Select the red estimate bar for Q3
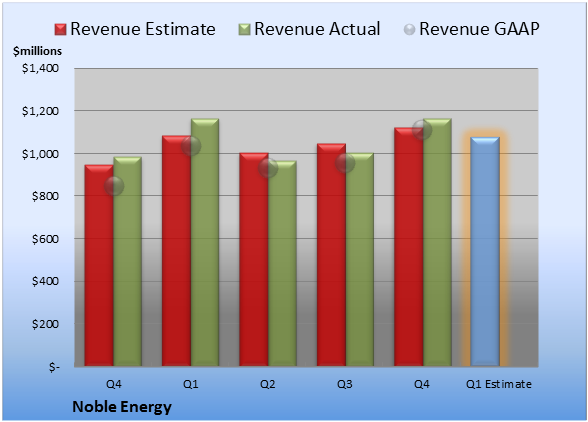Image resolution: width=588 pixels, height=422 pixels. 332,255
